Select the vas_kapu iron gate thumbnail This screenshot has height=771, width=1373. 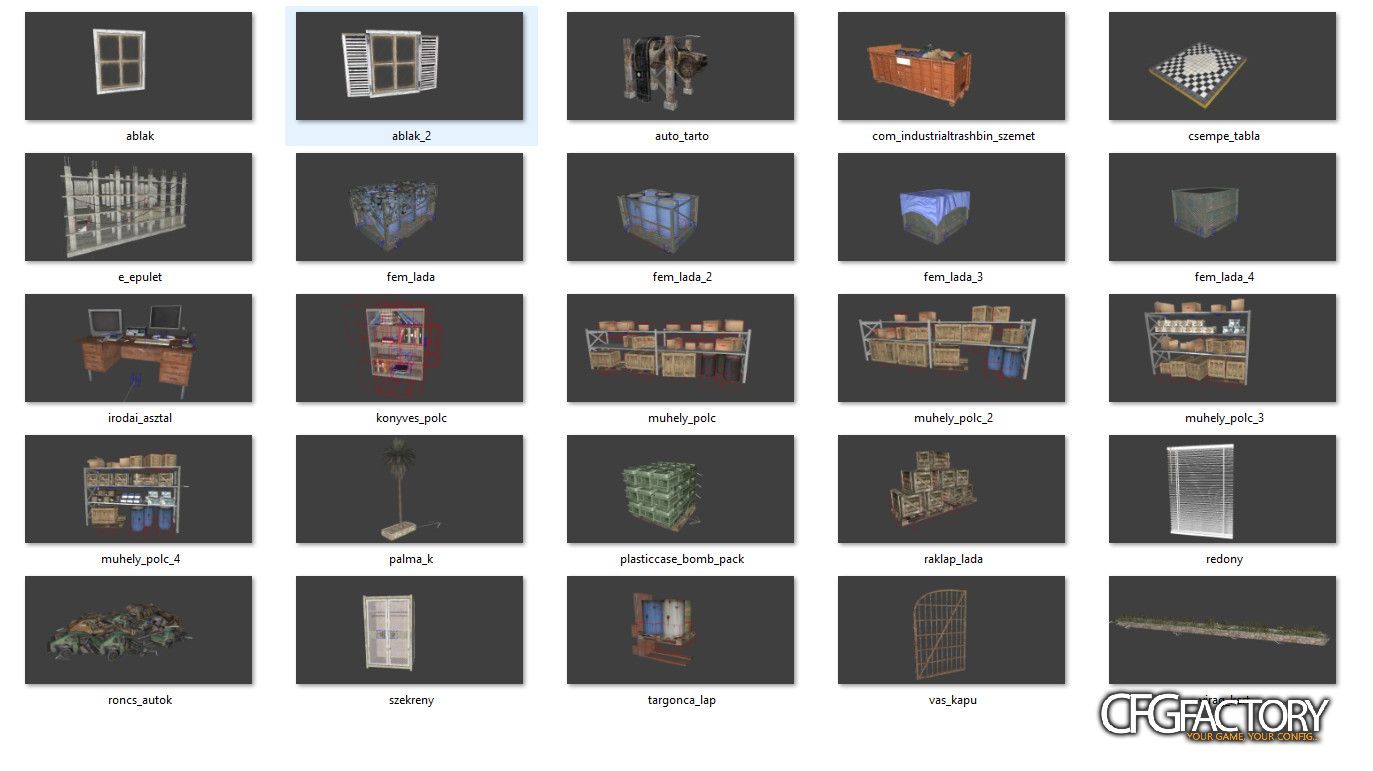coord(952,630)
